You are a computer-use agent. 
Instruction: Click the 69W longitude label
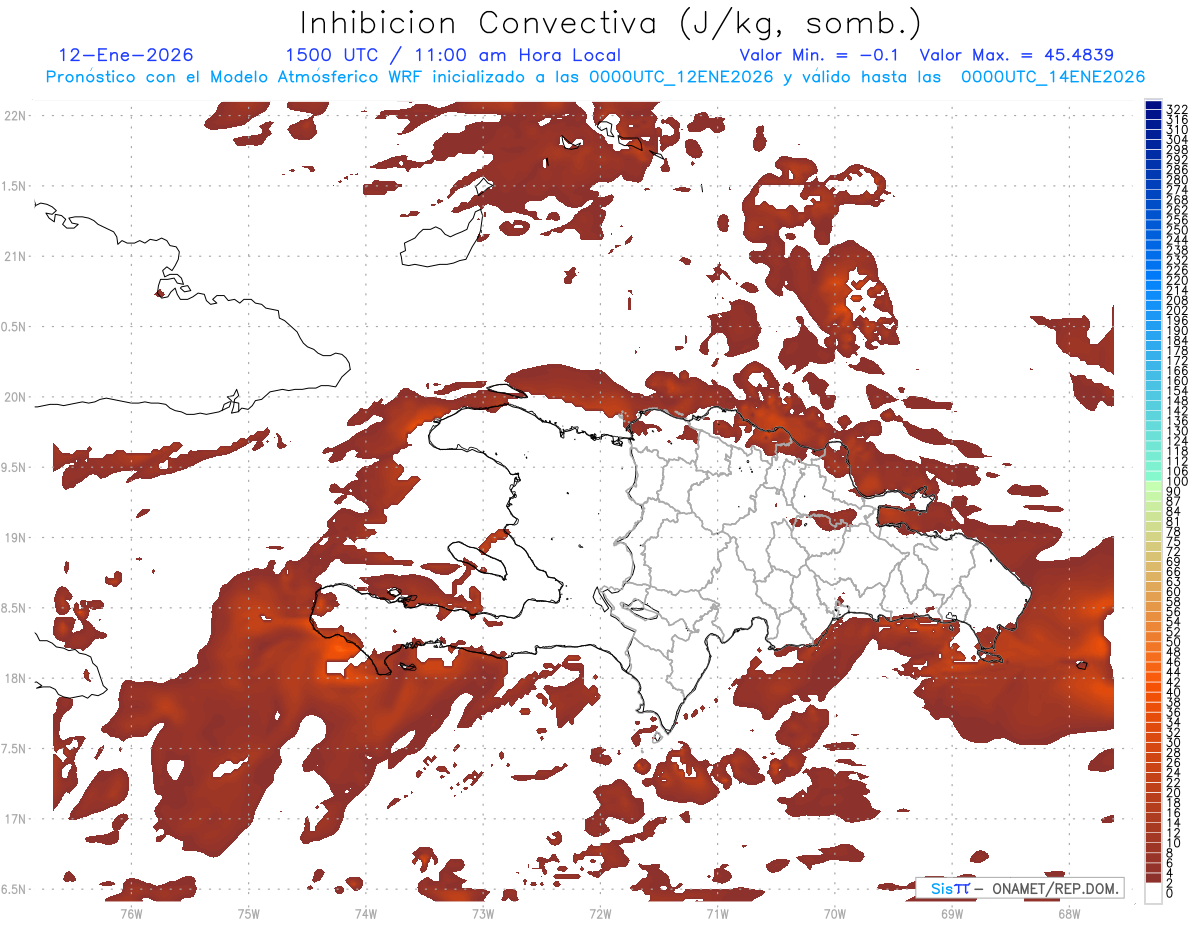[x=952, y=912]
